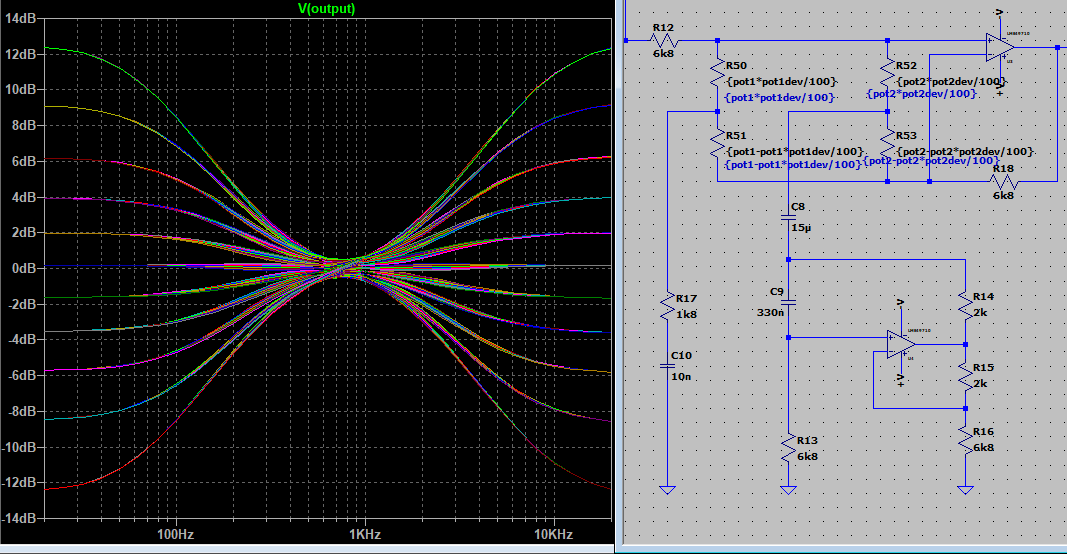The width and height of the screenshot is (1067, 554).
Task: Click the C8 name label
Action: point(798,206)
